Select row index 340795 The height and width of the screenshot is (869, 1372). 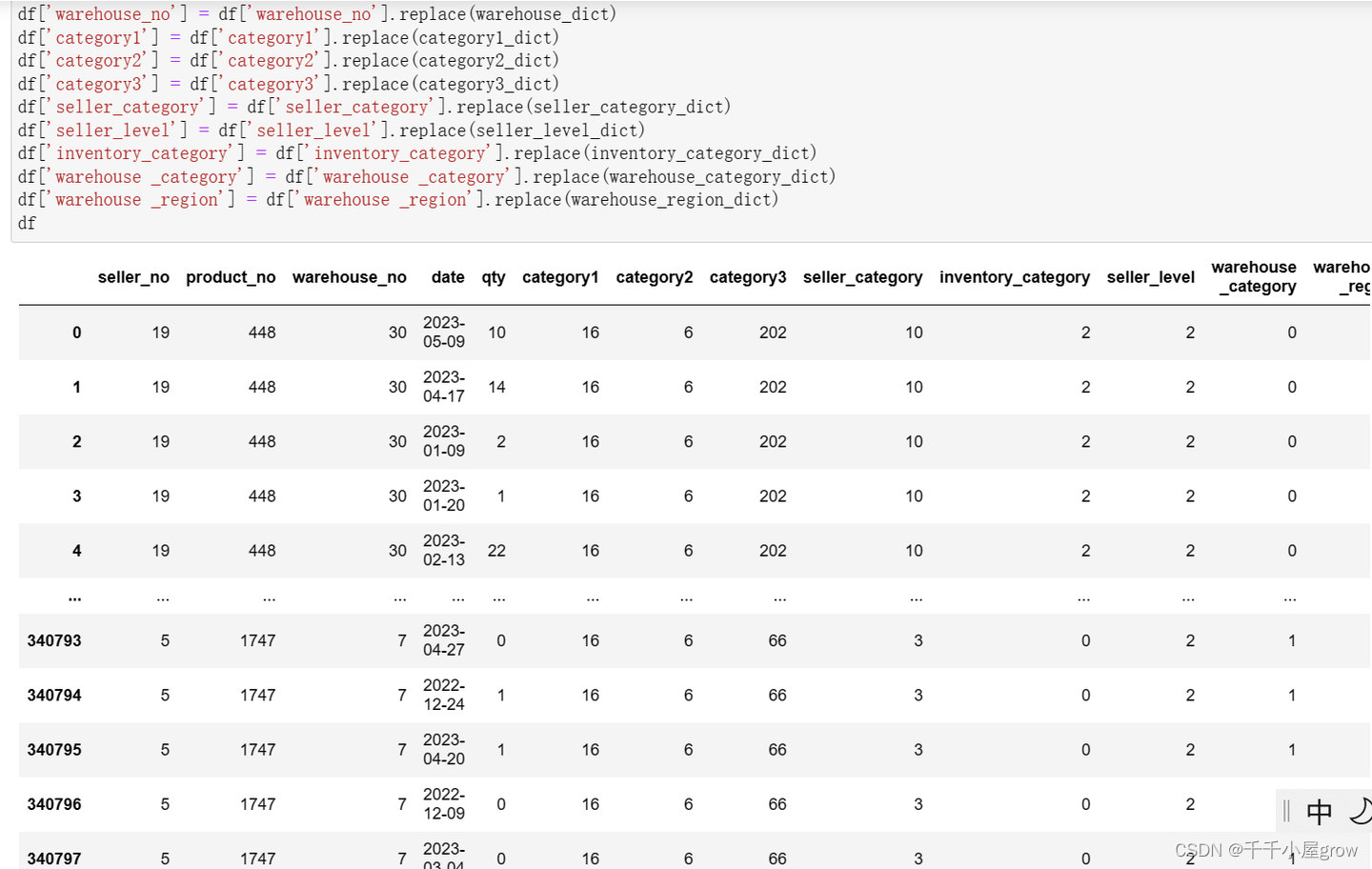54,750
